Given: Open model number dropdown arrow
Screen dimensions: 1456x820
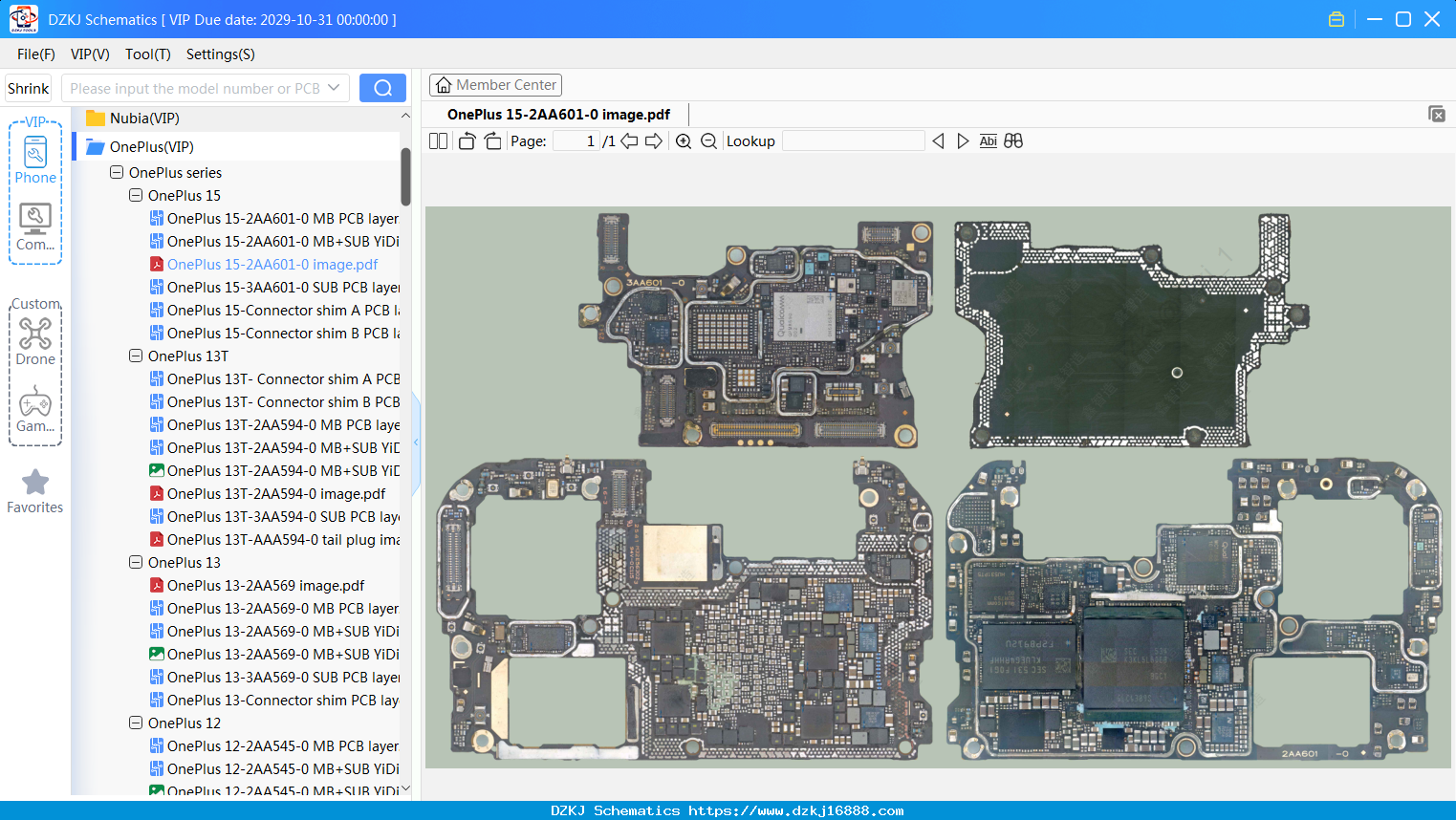Looking at the screenshot, I should pyautogui.click(x=334, y=88).
